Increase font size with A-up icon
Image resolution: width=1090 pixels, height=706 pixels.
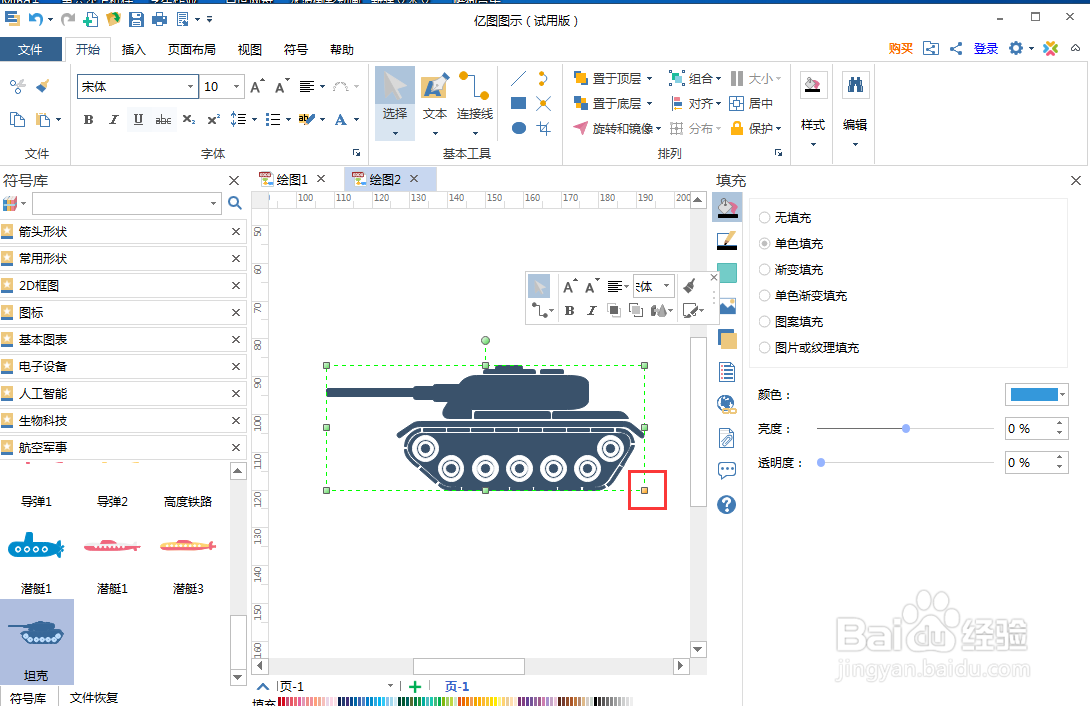[x=257, y=86]
